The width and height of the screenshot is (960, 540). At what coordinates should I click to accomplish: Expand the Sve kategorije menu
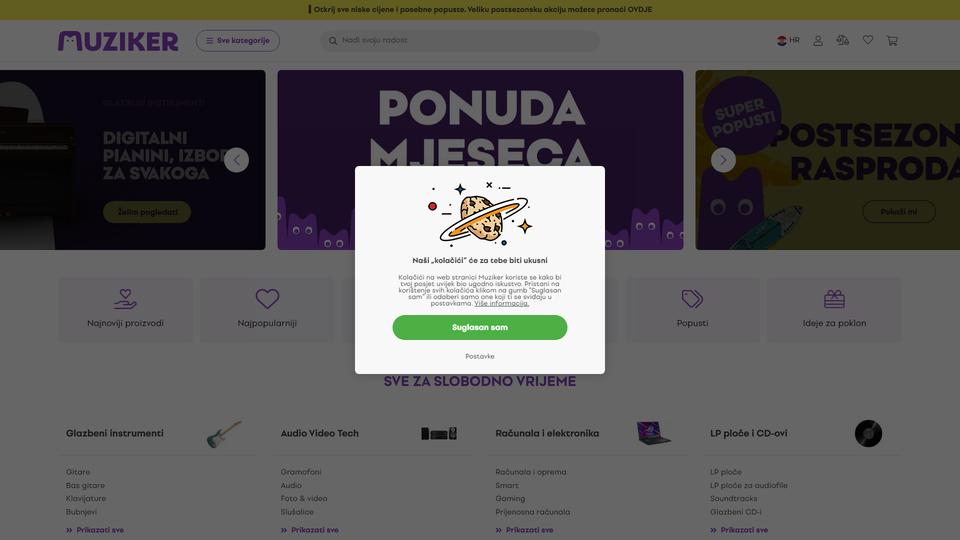[238, 40]
